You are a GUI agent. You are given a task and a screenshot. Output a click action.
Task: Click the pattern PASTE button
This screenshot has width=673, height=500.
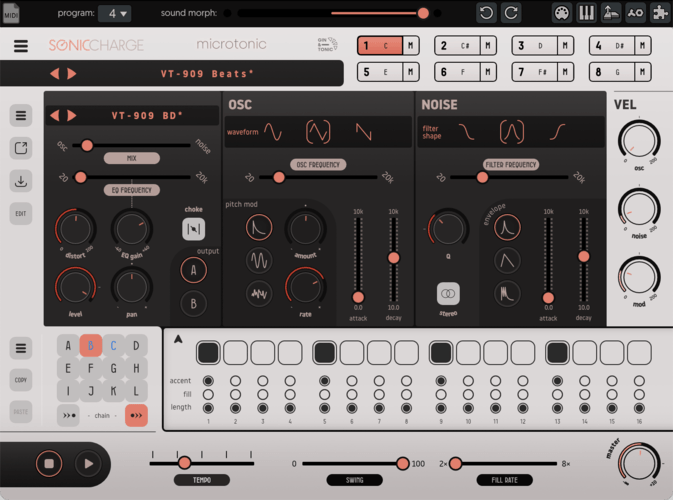(x=21, y=412)
